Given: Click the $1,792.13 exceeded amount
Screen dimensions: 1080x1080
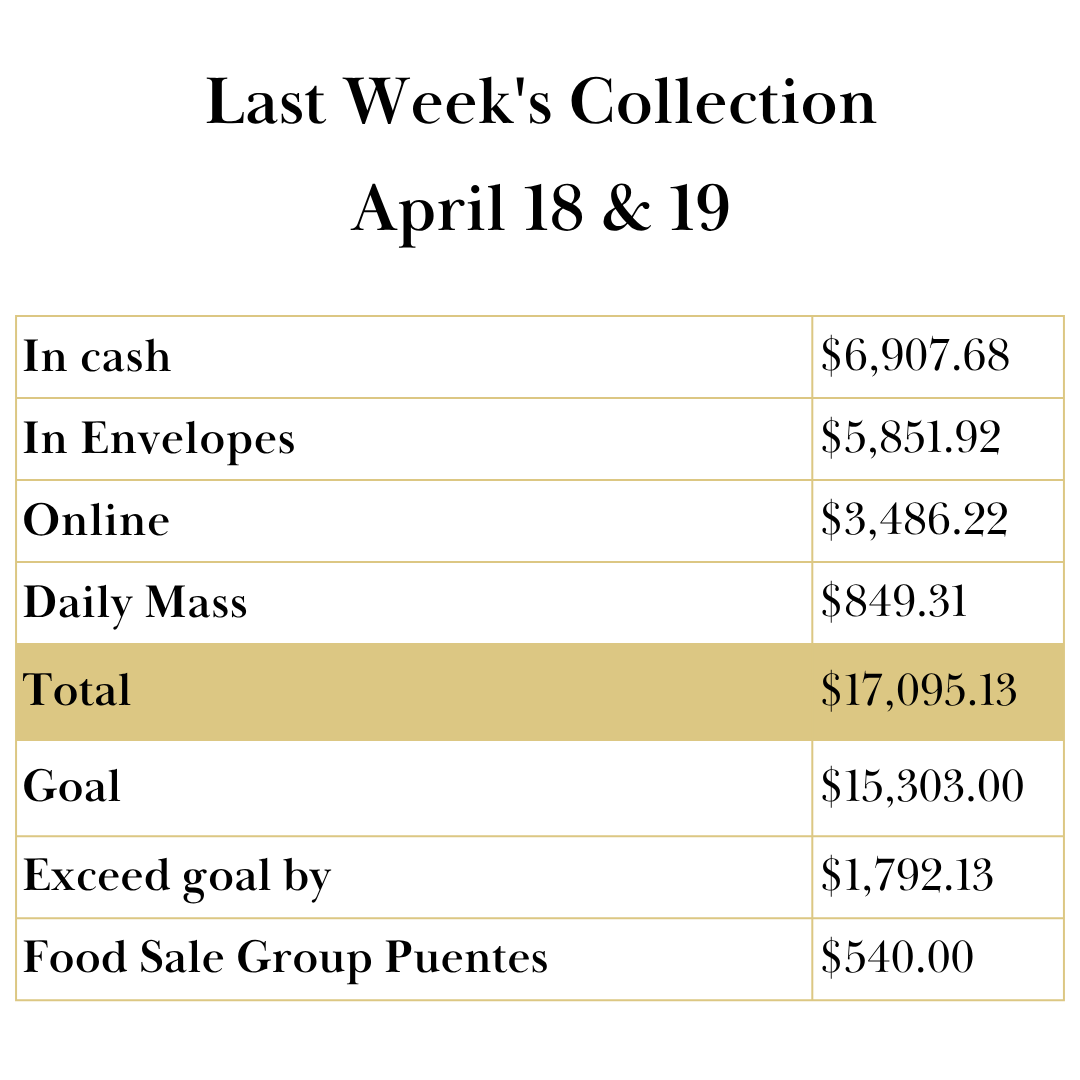Looking at the screenshot, I should click(907, 876).
